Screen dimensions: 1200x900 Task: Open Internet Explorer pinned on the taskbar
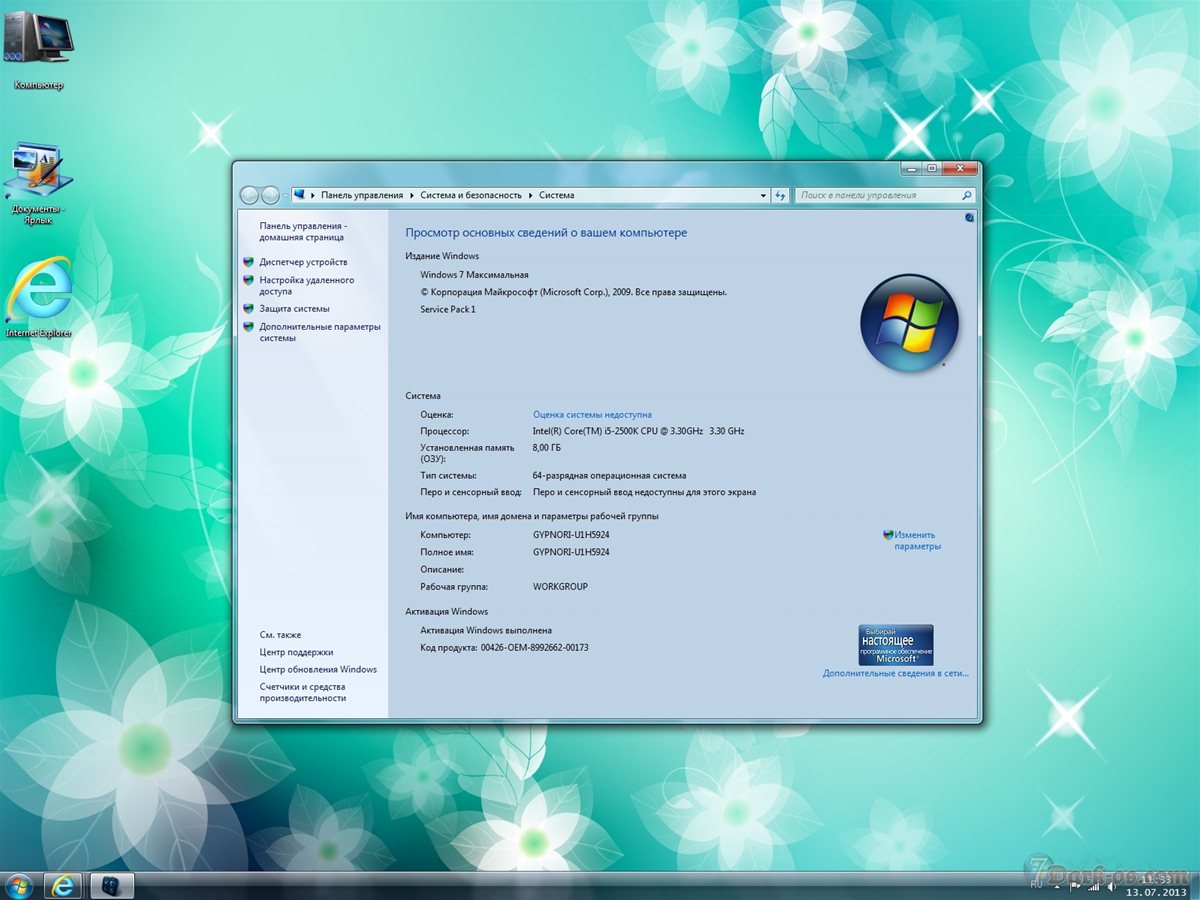point(65,885)
